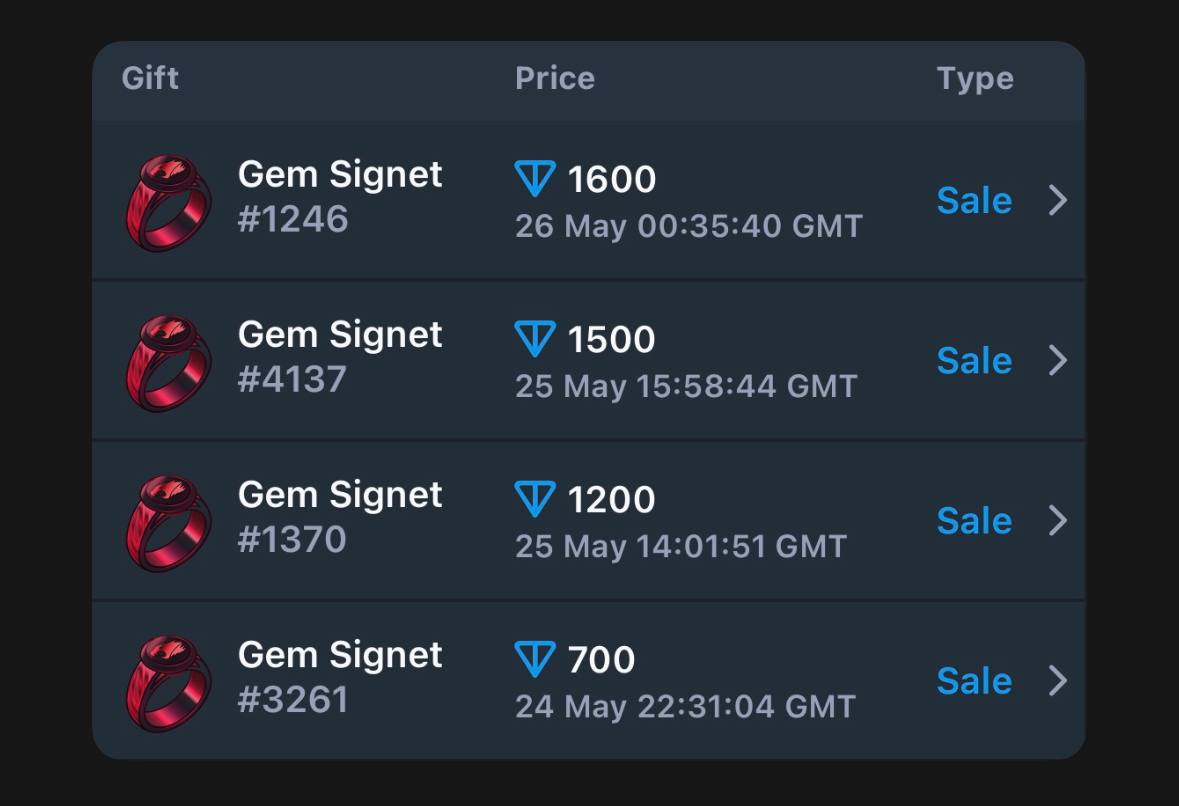Viewport: 1179px width, 806px height.
Task: Click the TON icon next to 700
Action: [x=535, y=659]
